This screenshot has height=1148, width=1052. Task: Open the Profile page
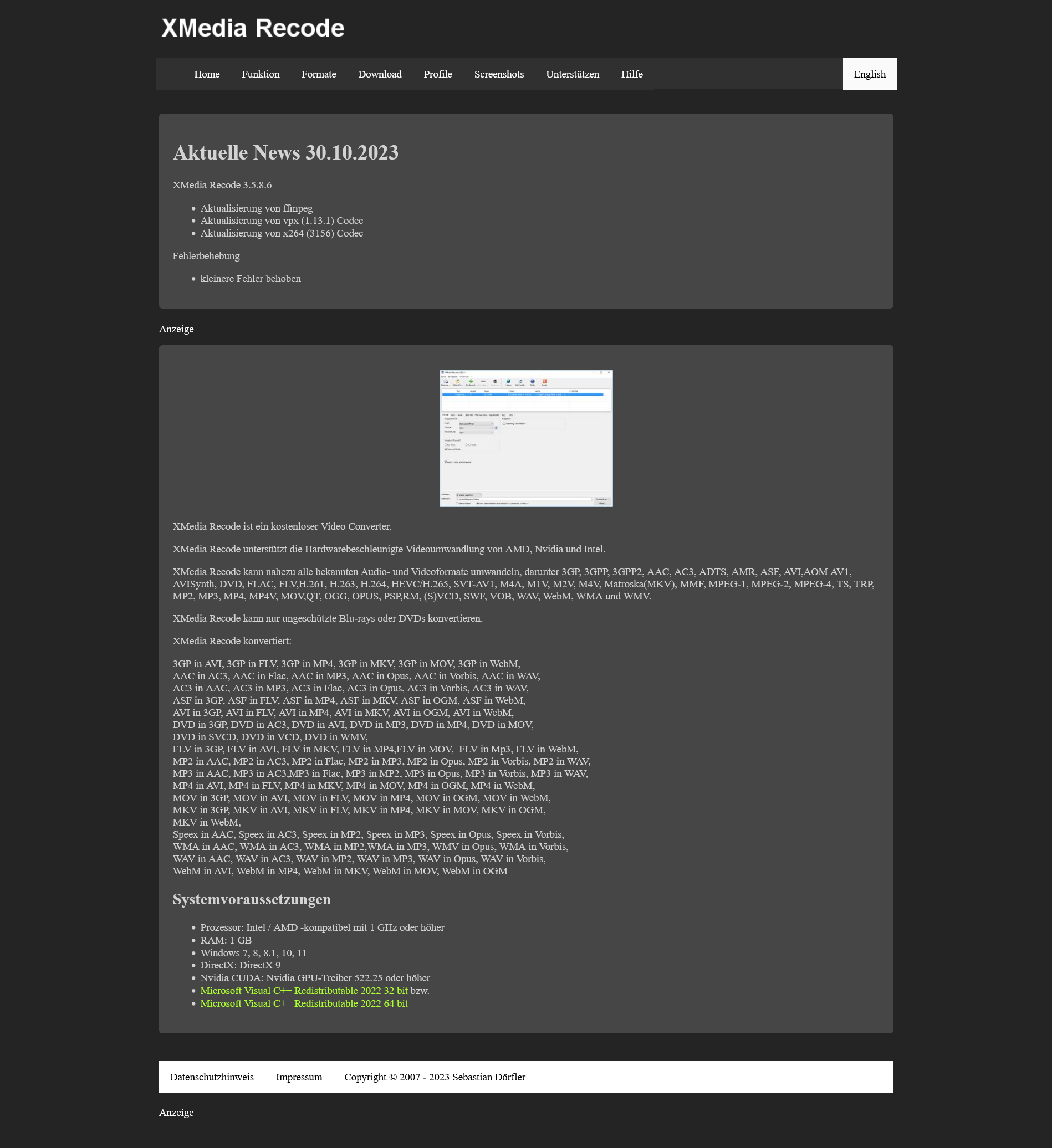437,74
